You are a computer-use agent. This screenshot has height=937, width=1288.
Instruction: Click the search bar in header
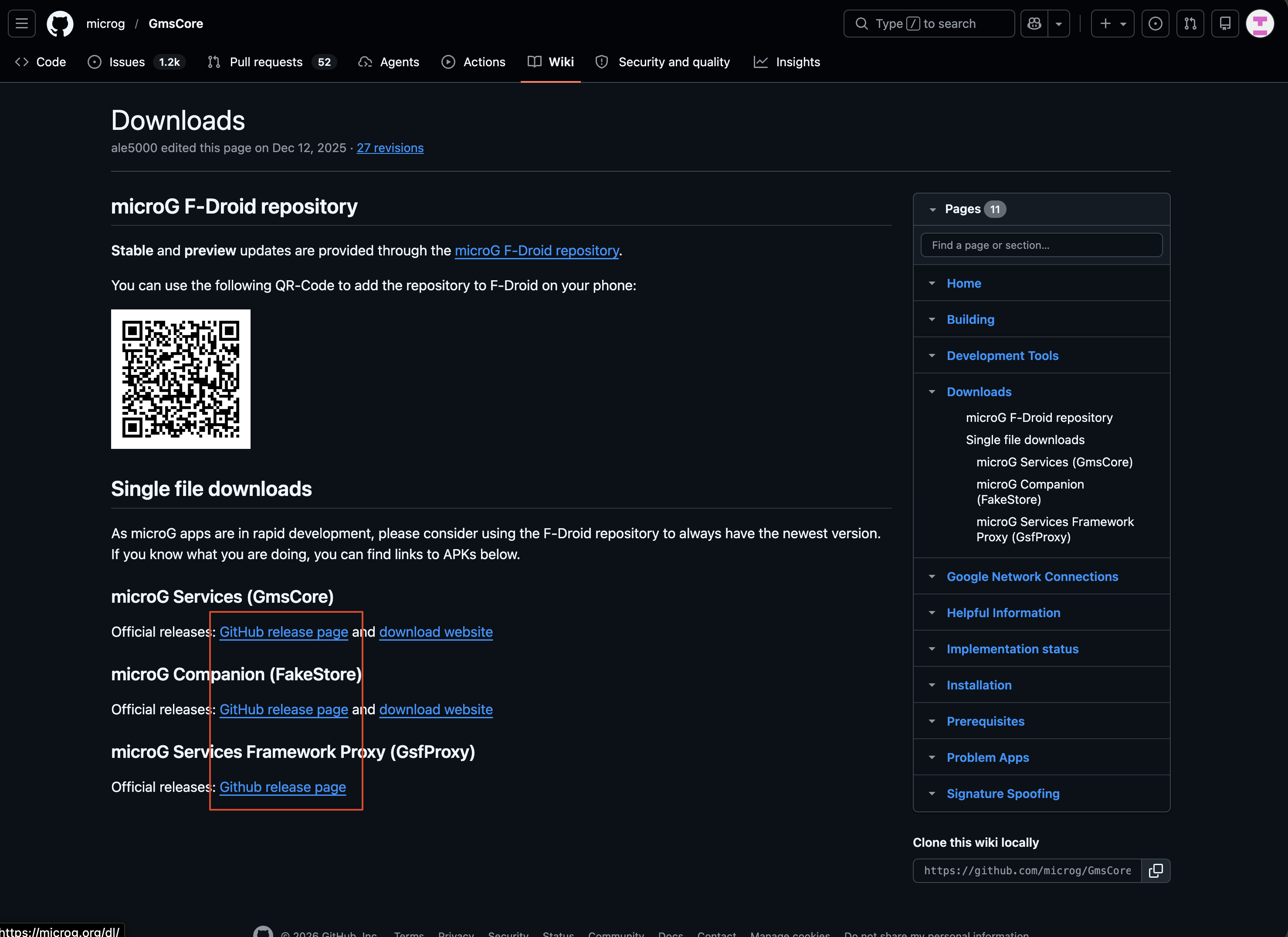point(929,23)
